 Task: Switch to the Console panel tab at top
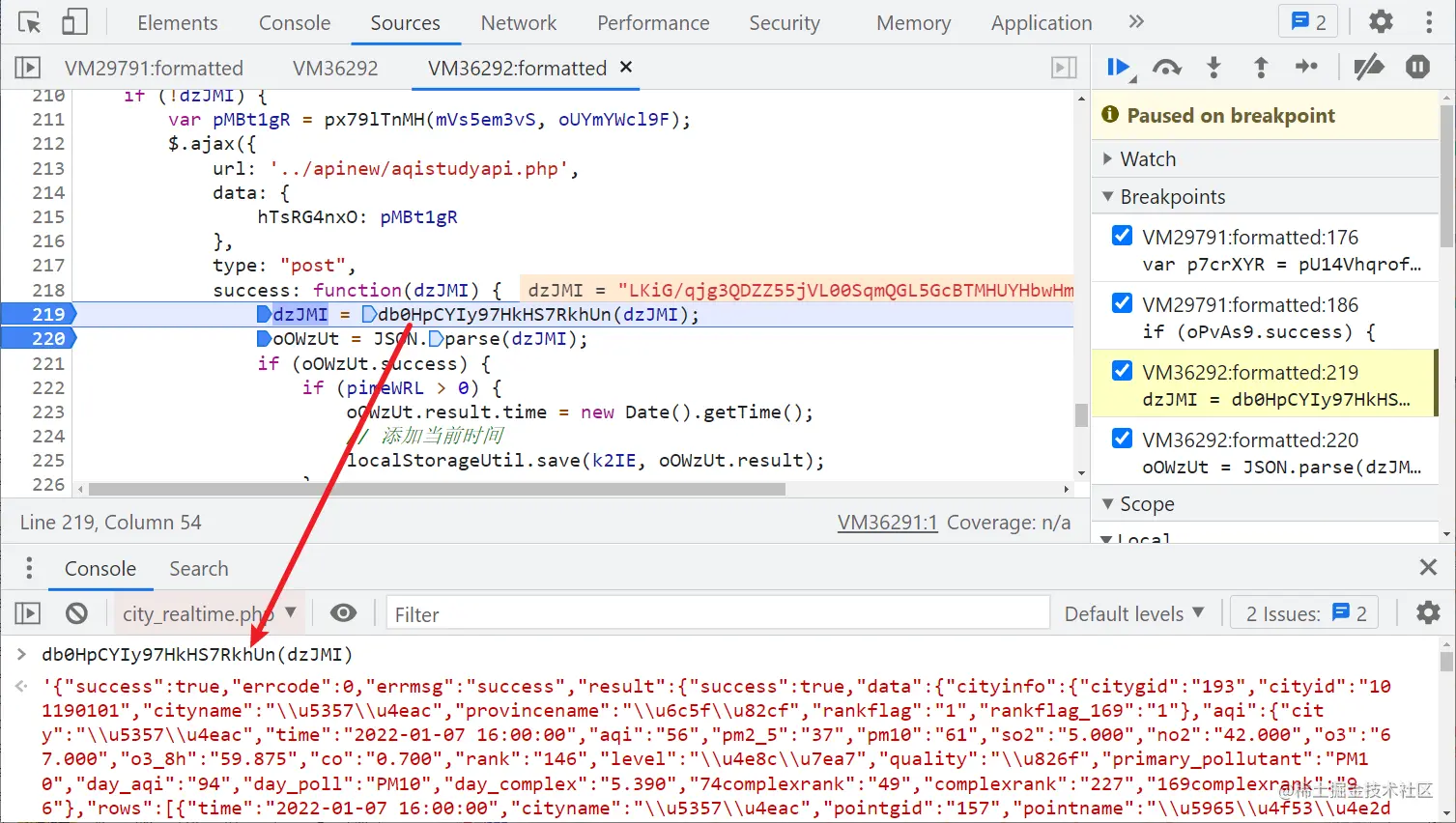click(295, 22)
